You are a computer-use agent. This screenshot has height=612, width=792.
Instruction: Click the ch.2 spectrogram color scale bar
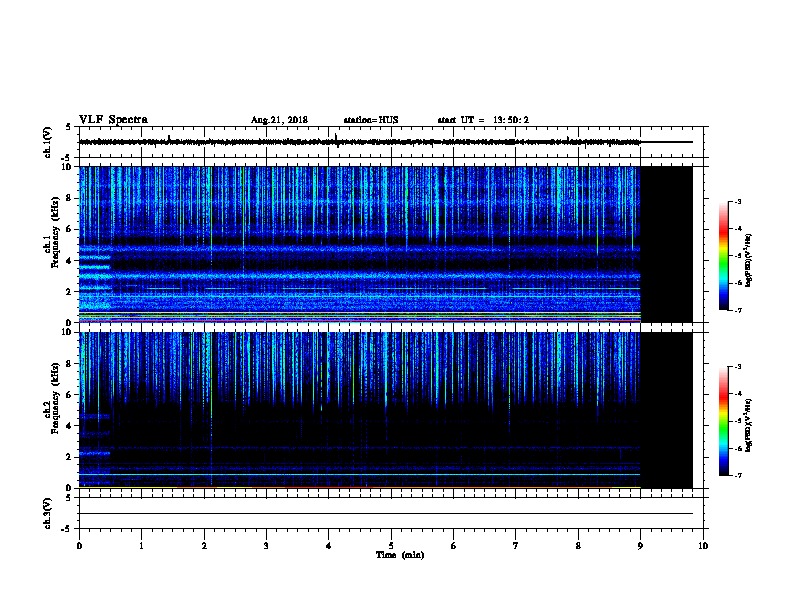tap(723, 421)
